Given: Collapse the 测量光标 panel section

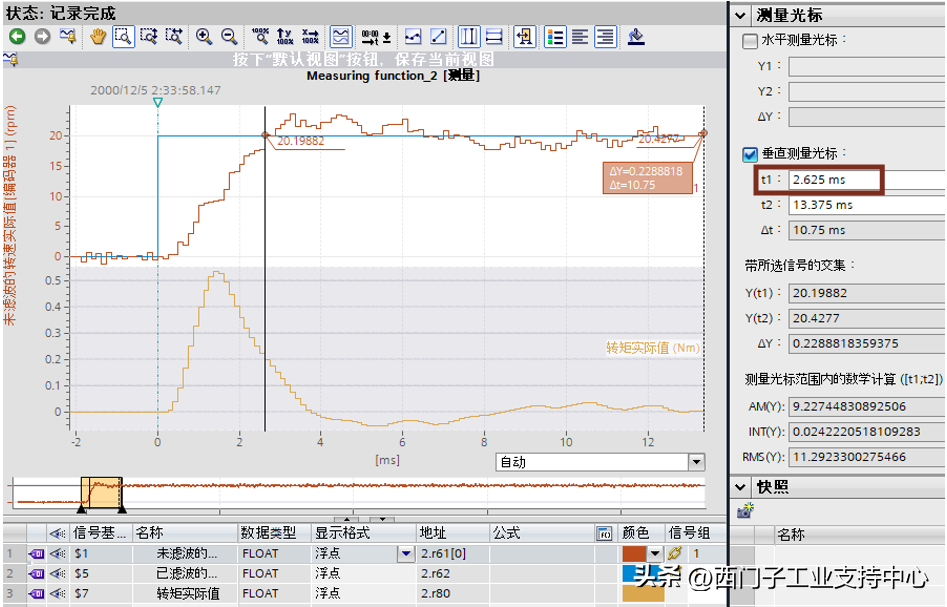Looking at the screenshot, I should [741, 15].
